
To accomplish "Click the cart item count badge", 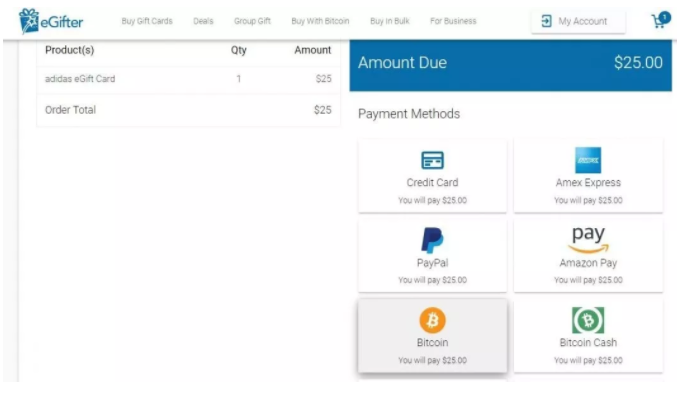I will [664, 17].
